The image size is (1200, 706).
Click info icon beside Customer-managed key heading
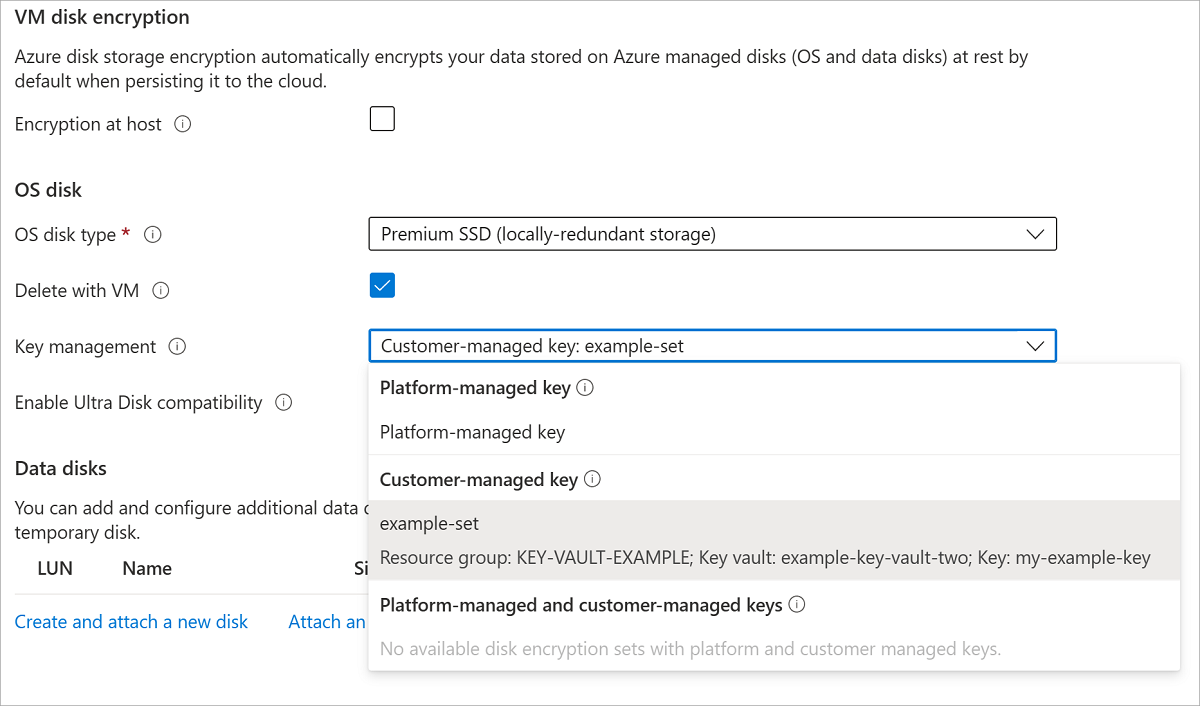[592, 480]
